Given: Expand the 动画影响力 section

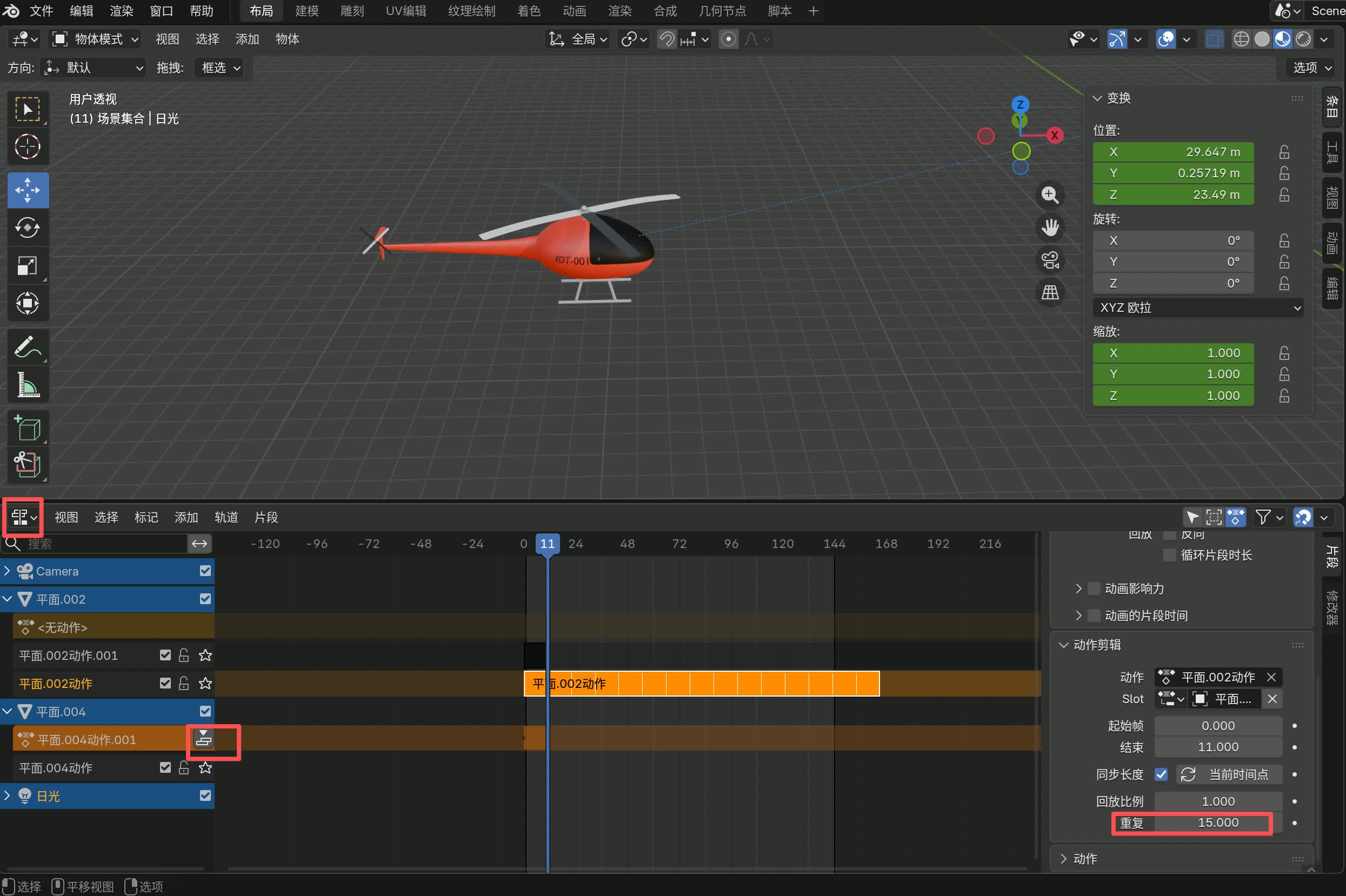Looking at the screenshot, I should (1078, 589).
